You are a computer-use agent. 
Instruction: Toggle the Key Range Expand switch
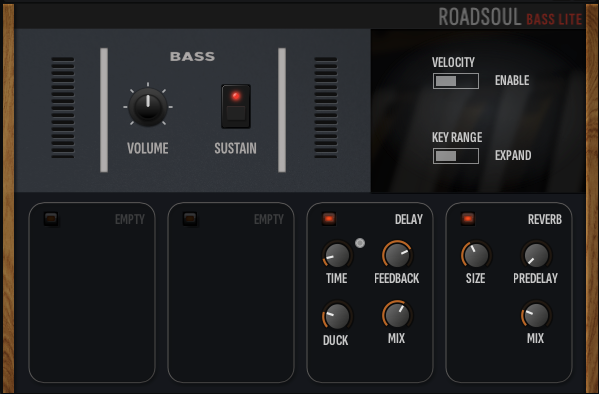[456, 156]
